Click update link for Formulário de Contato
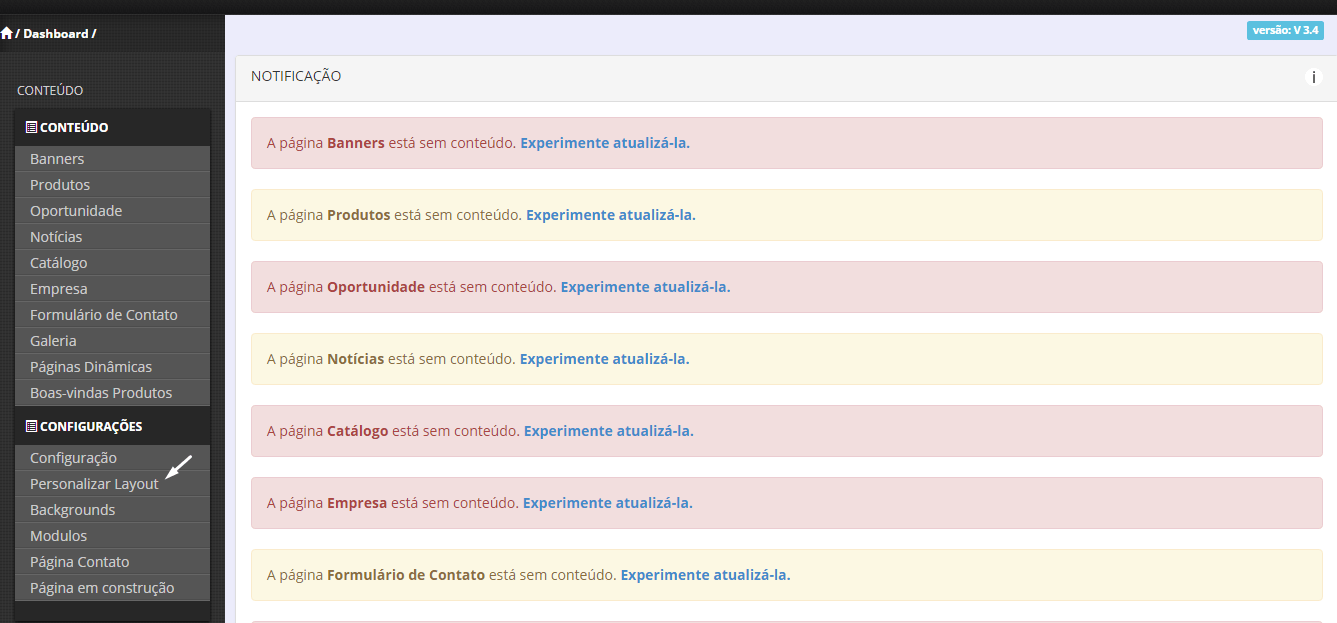The image size is (1337, 623). pyautogui.click(x=705, y=575)
